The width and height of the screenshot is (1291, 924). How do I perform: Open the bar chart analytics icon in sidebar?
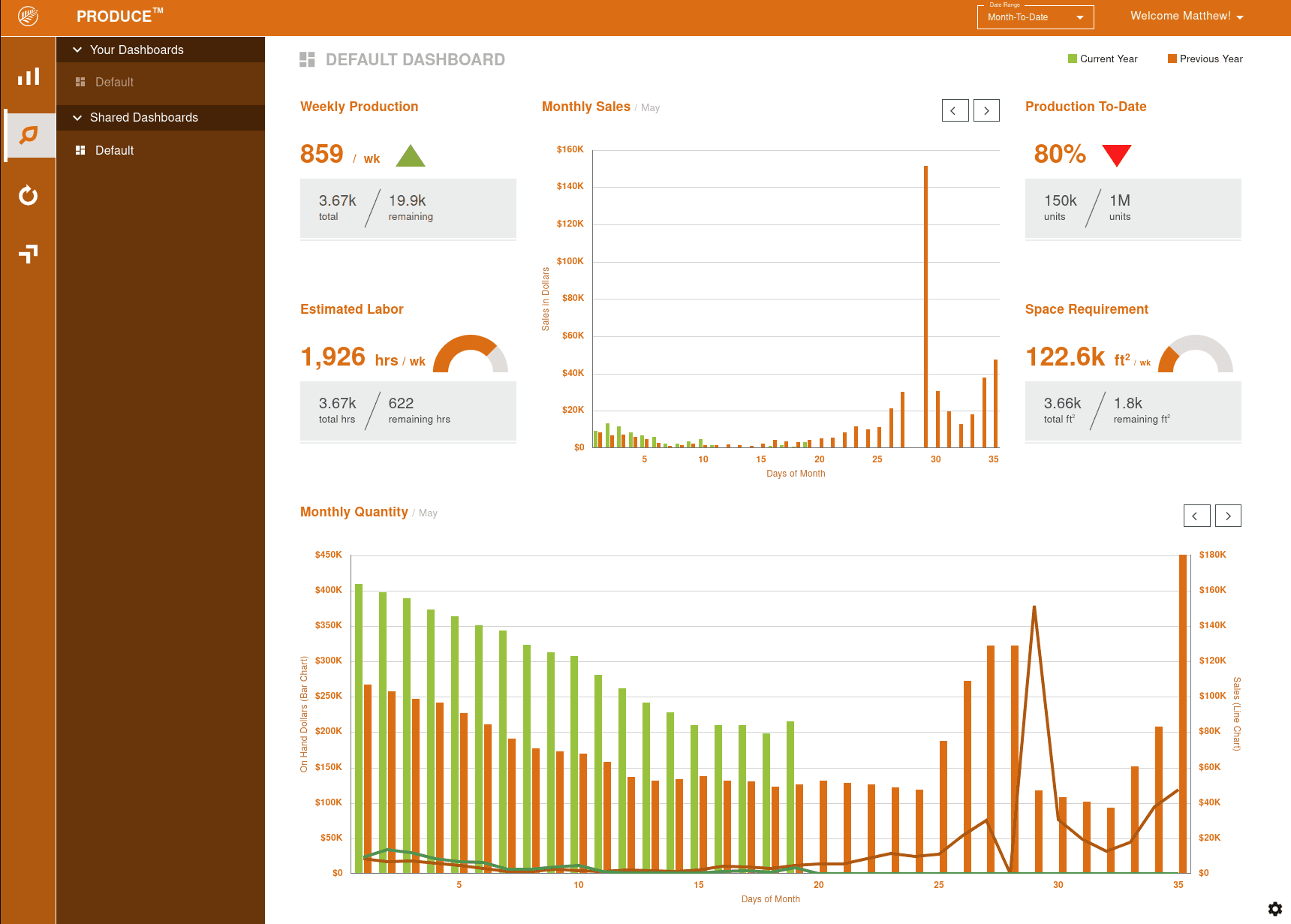28,75
